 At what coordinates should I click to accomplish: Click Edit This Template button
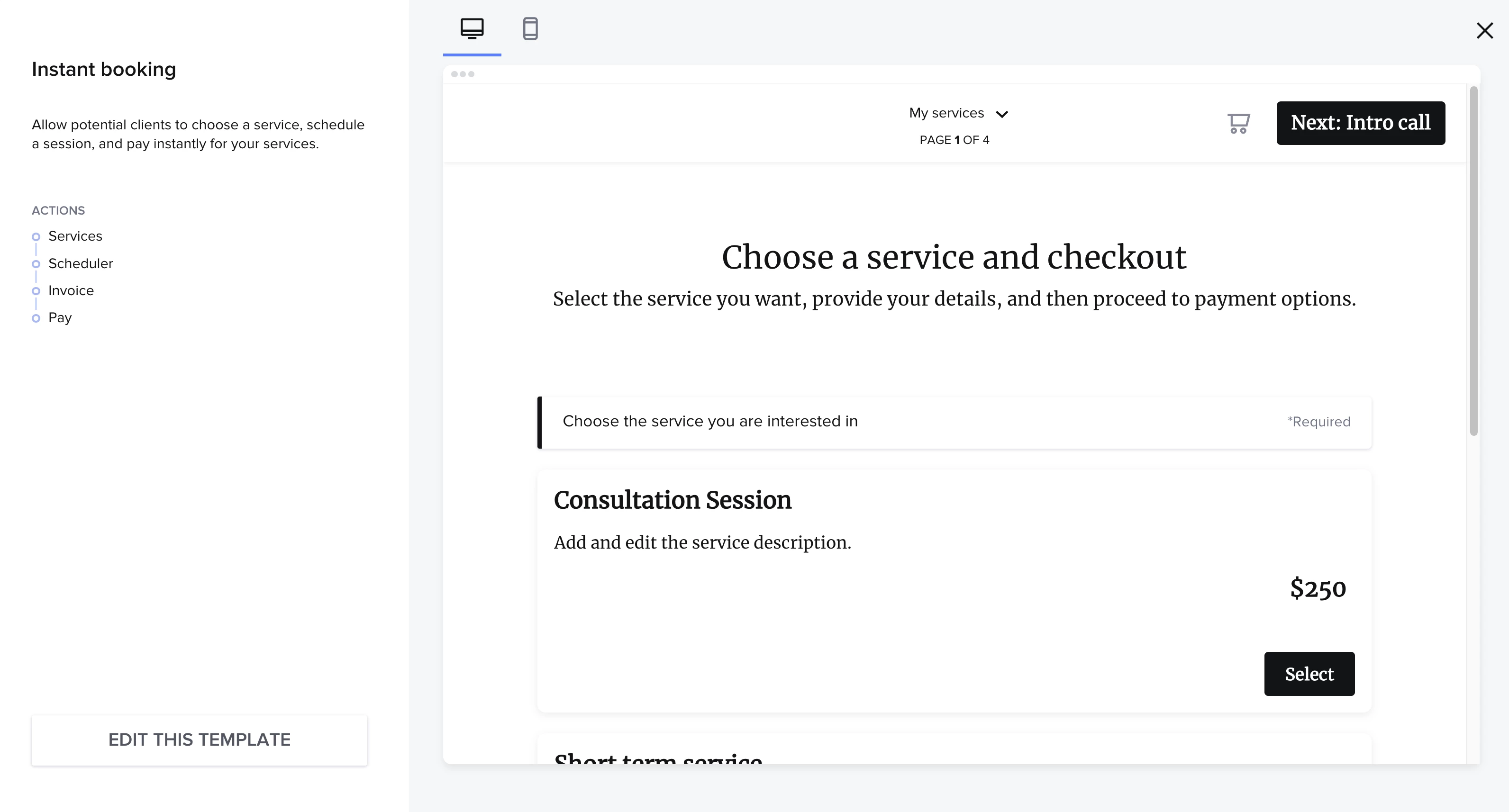pos(199,740)
